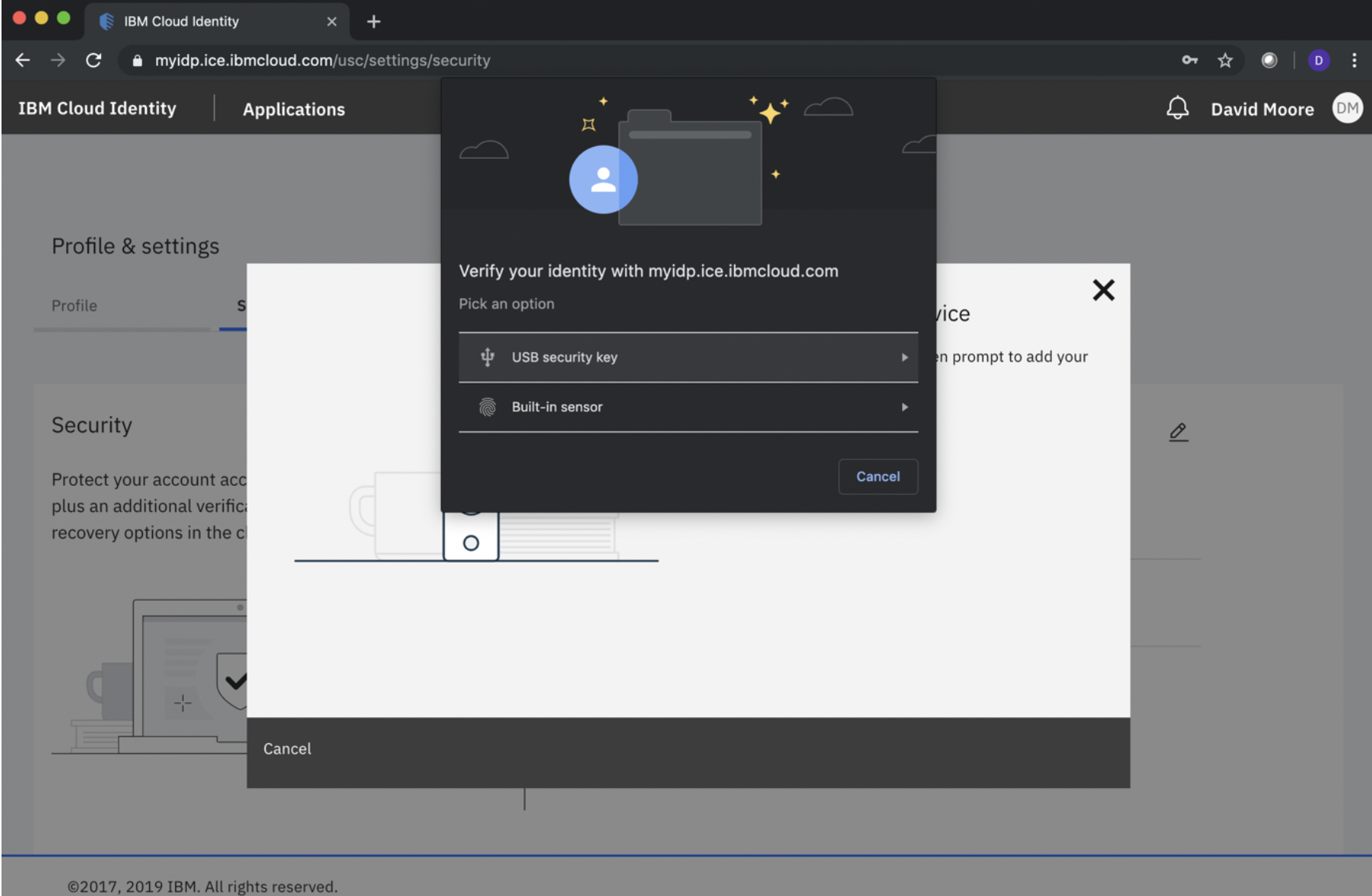
Task: Click the fingerprint icon beside Built-in sensor
Action: pyautogui.click(x=488, y=407)
